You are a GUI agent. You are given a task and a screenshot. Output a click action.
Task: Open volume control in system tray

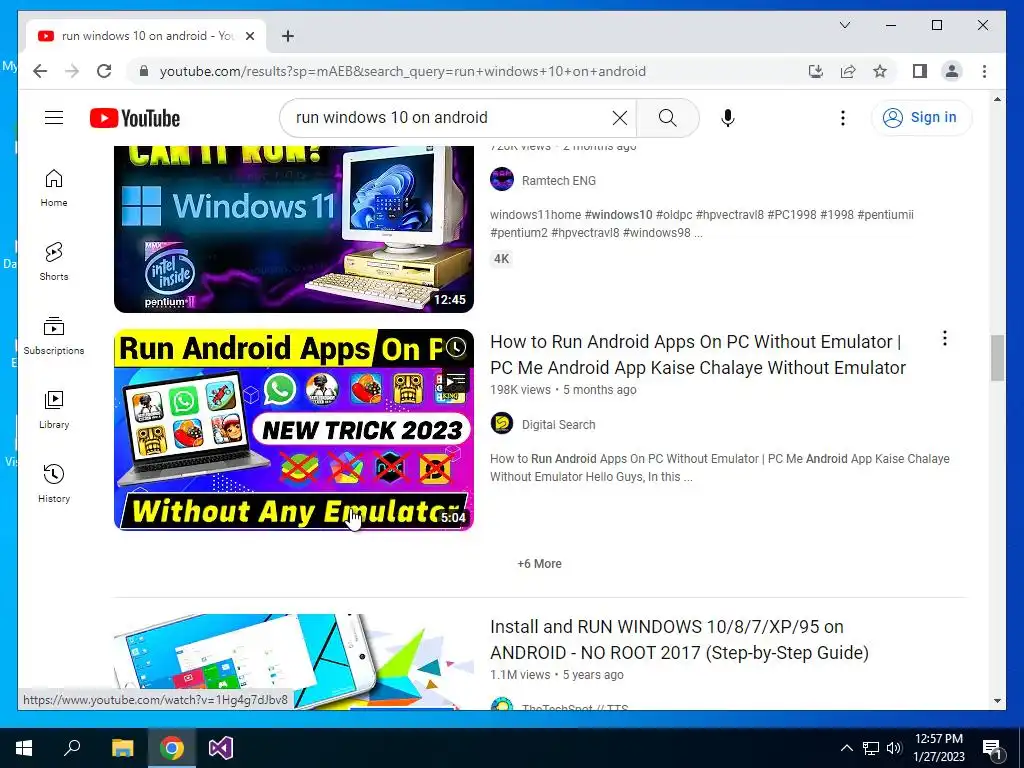point(894,748)
